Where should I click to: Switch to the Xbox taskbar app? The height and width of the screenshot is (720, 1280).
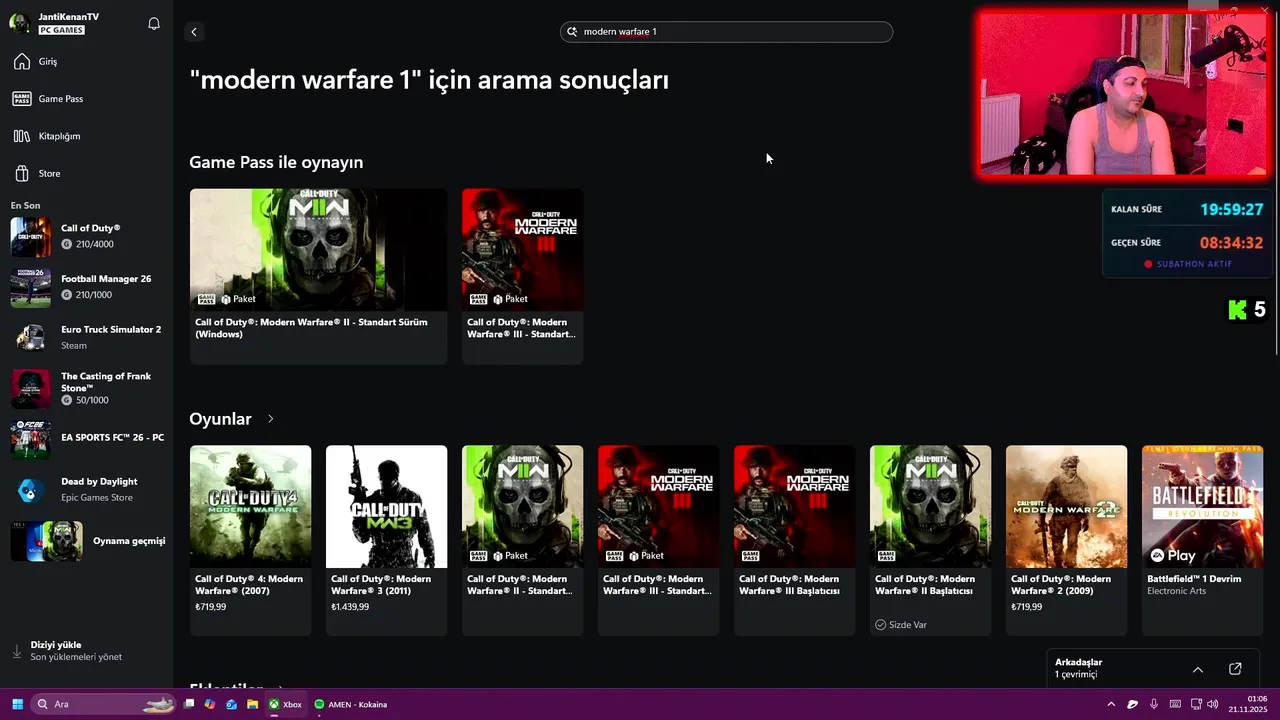[285, 704]
